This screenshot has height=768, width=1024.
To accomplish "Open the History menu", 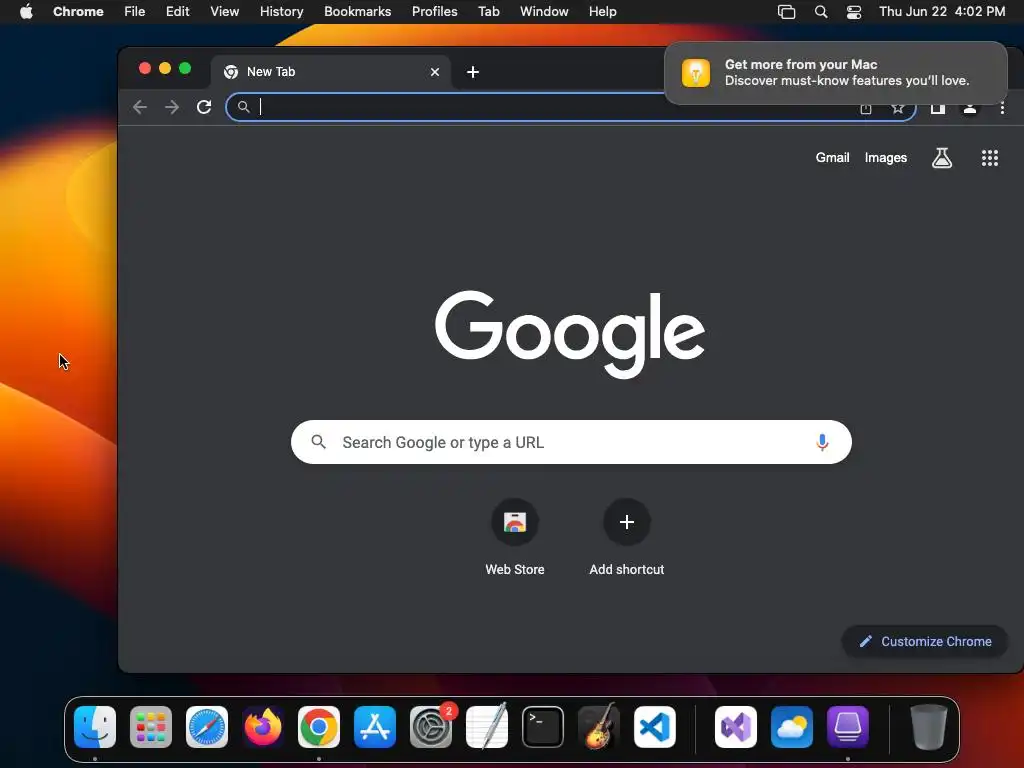I will coord(281,11).
